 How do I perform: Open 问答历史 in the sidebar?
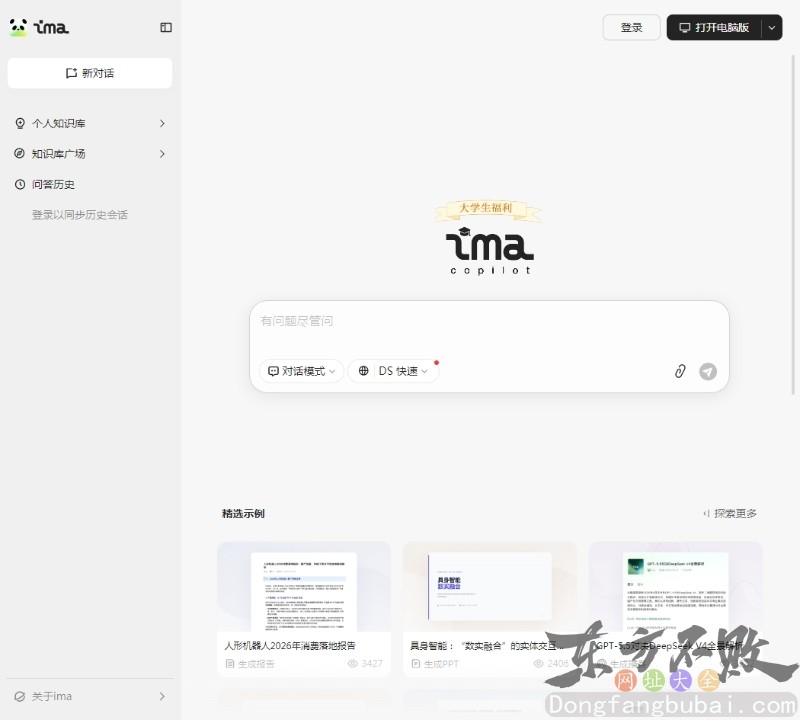tap(90, 184)
